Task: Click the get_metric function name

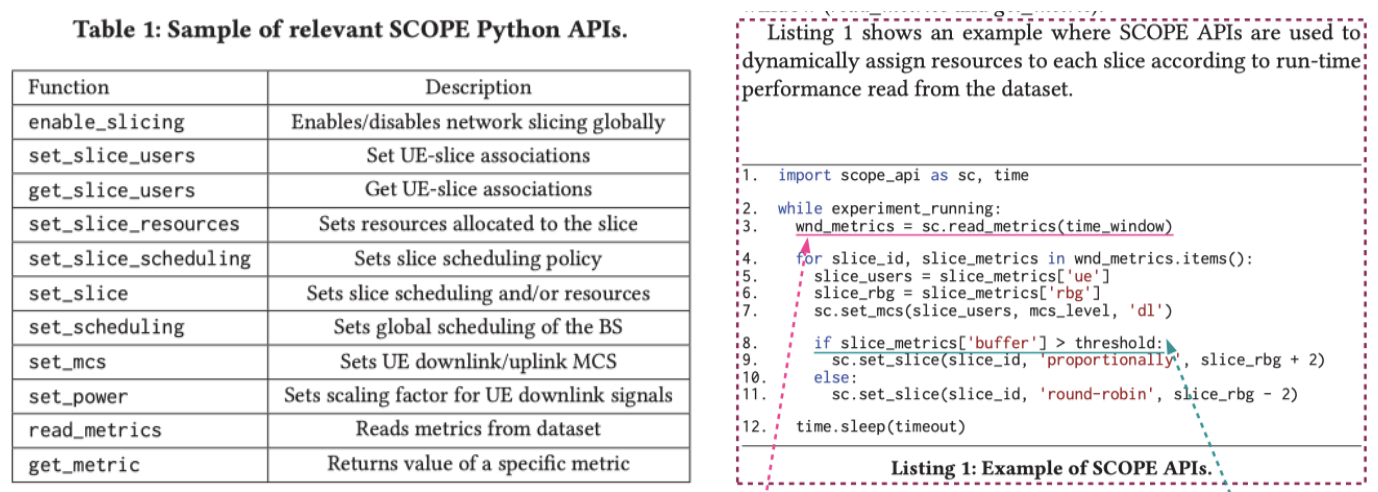Action: [84, 464]
